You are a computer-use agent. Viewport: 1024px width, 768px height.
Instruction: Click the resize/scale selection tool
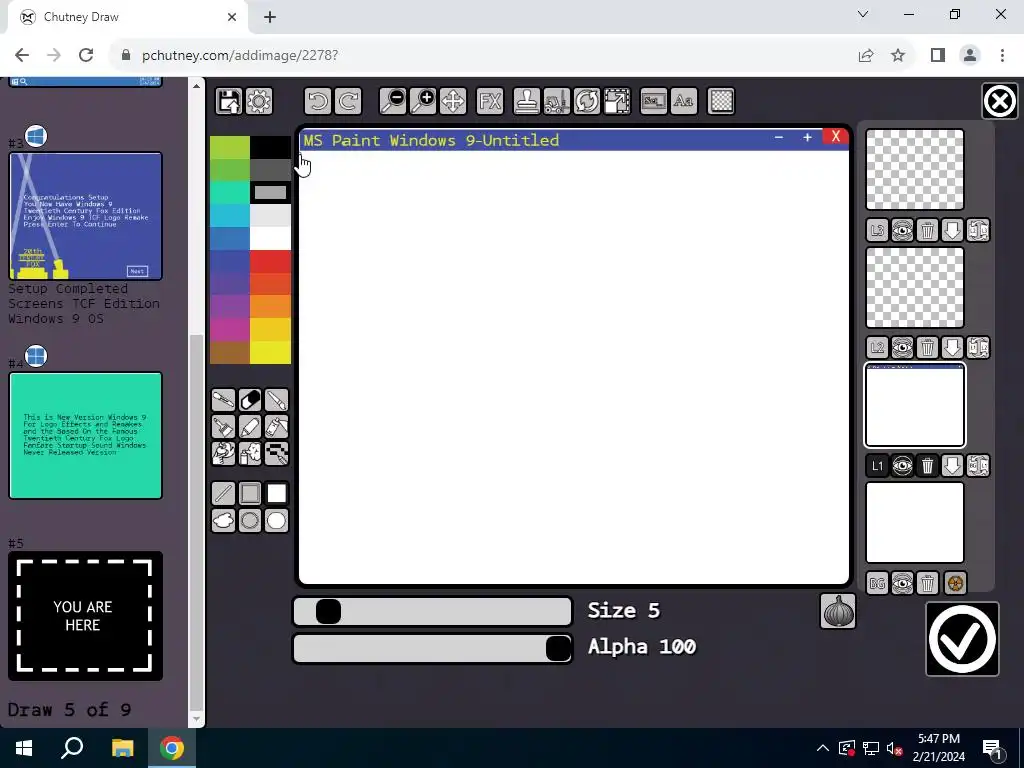pyautogui.click(x=616, y=101)
